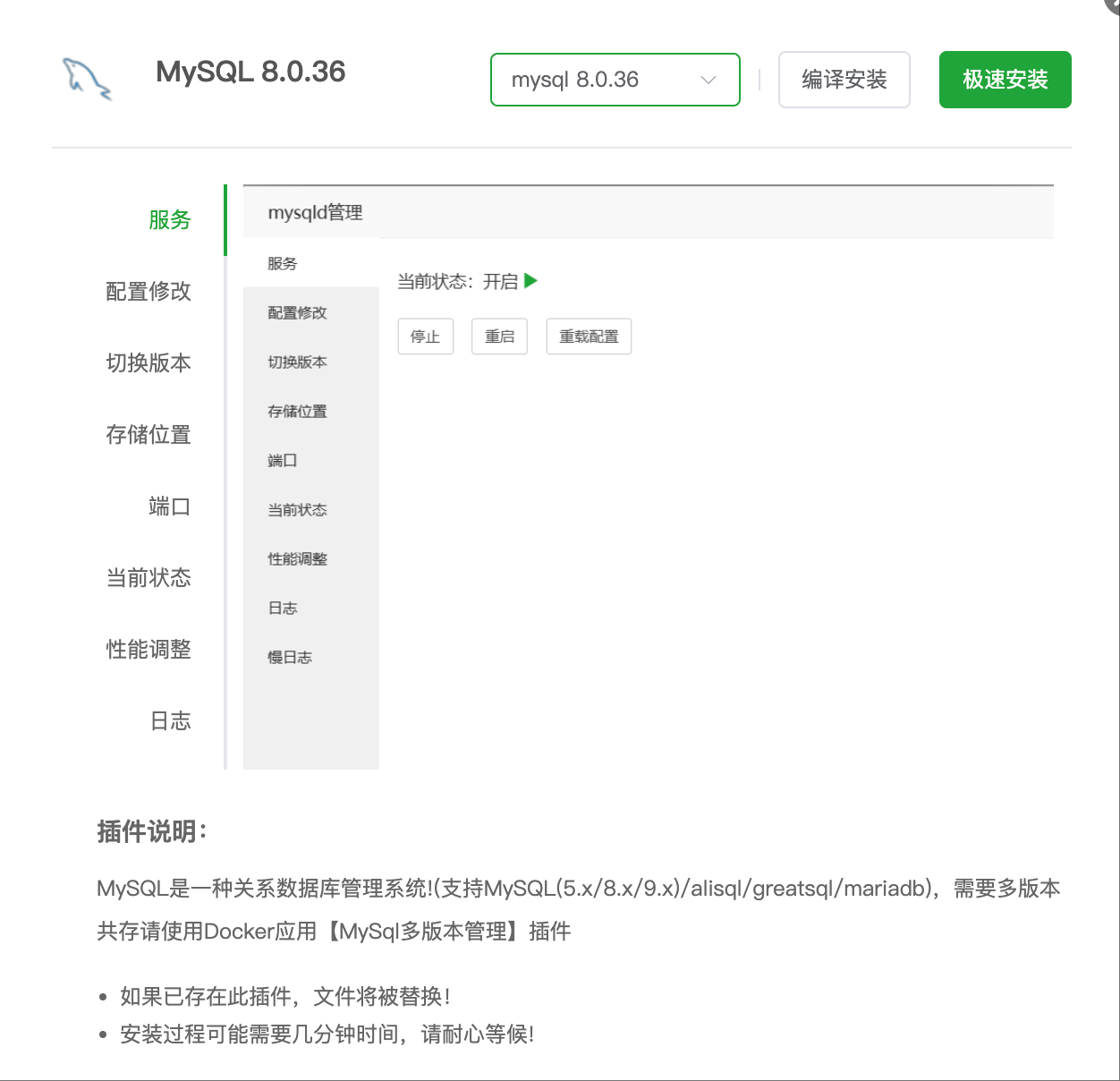Open the 存储位置 sidebar tab

point(148,435)
